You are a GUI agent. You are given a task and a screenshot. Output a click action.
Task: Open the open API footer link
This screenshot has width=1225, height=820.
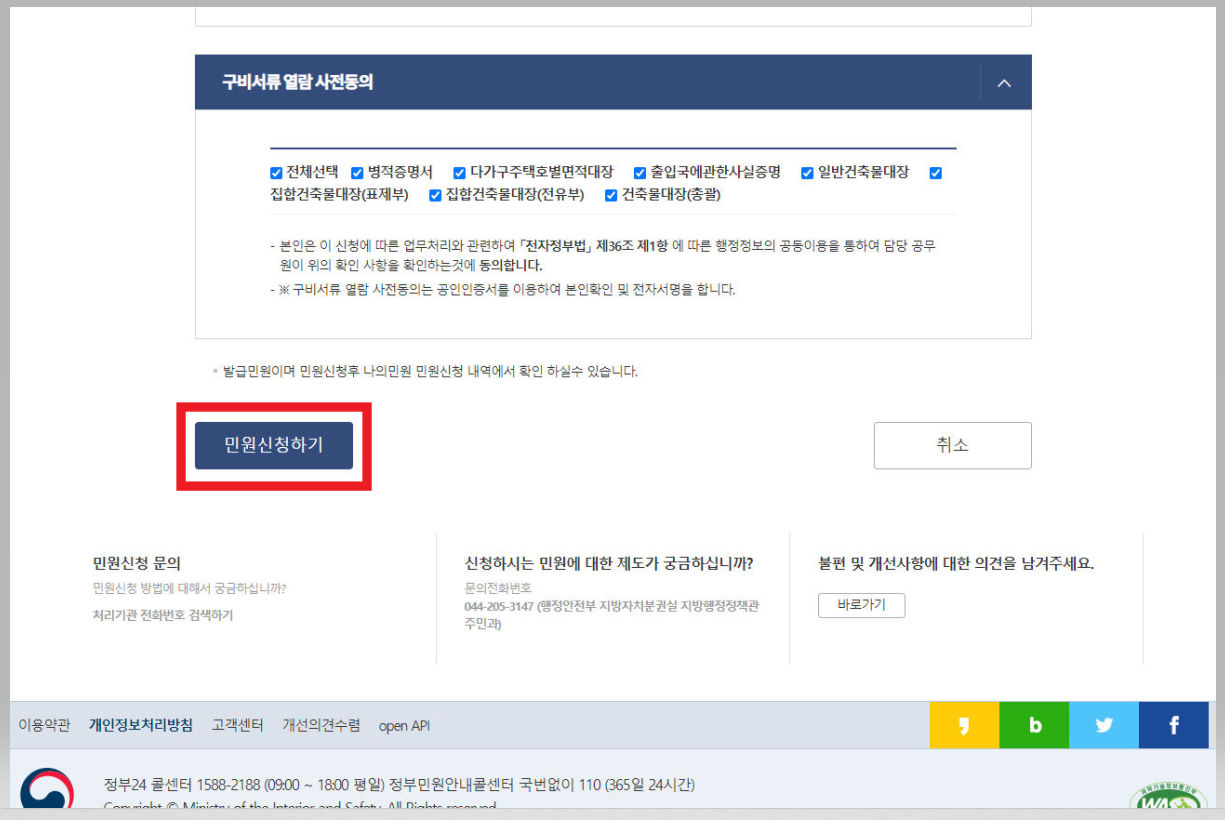(404, 726)
